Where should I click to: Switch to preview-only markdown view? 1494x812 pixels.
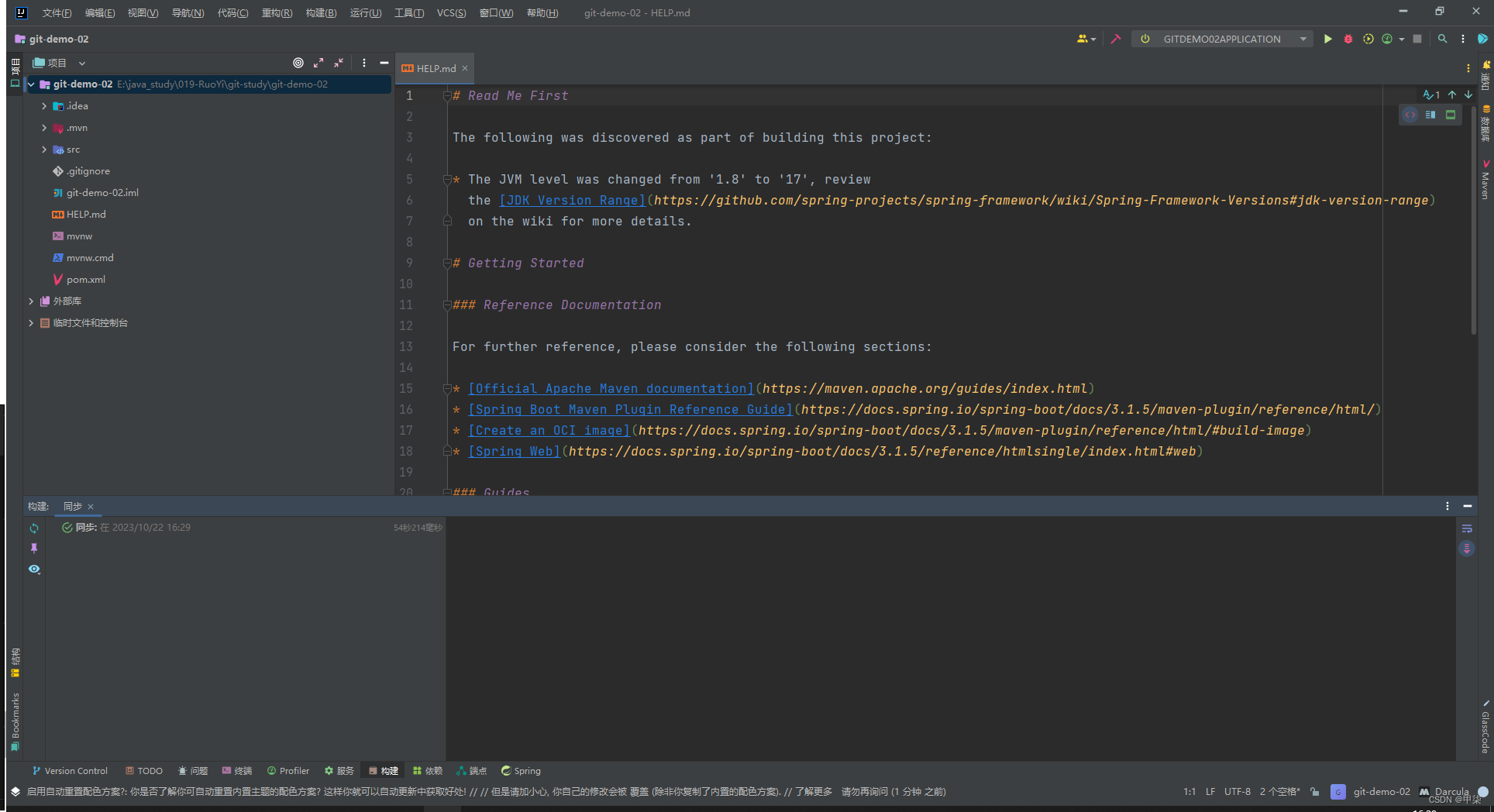tap(1451, 115)
